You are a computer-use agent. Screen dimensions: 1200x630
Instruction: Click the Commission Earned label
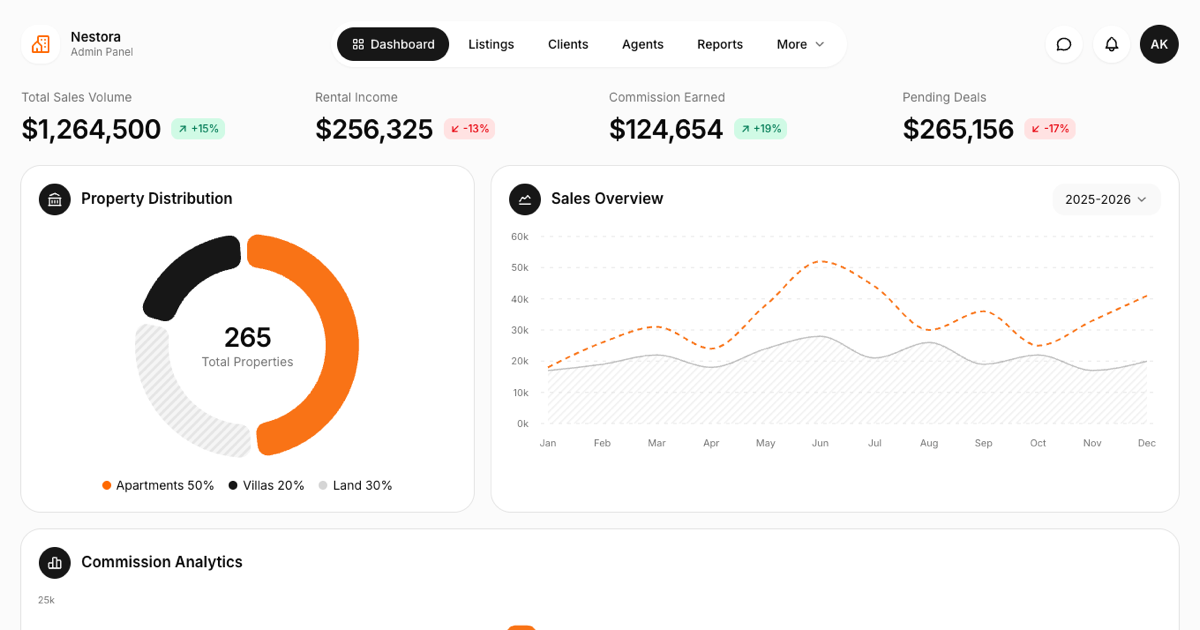coord(667,97)
